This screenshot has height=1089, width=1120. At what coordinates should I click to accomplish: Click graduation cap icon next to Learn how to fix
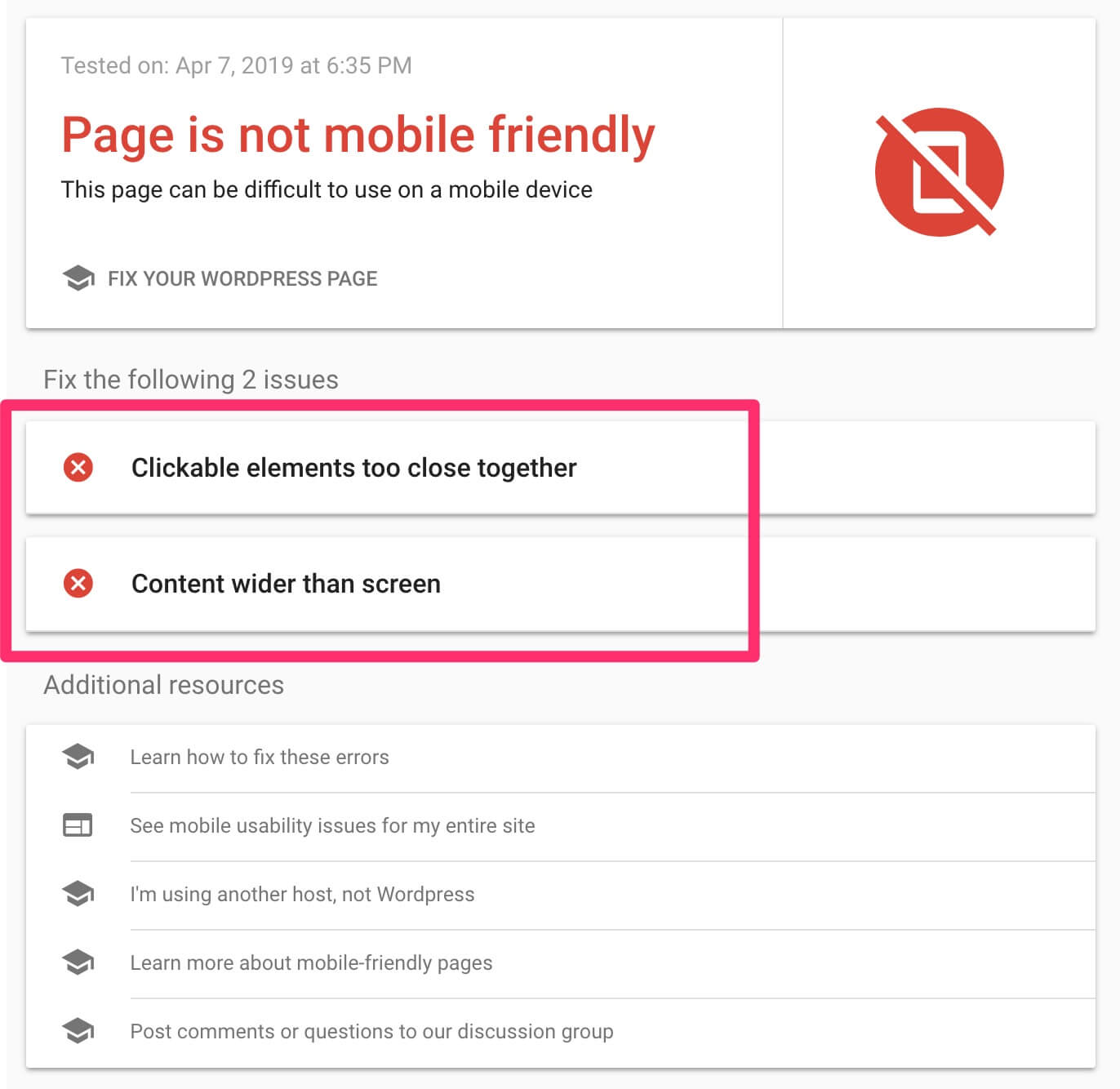tap(78, 757)
